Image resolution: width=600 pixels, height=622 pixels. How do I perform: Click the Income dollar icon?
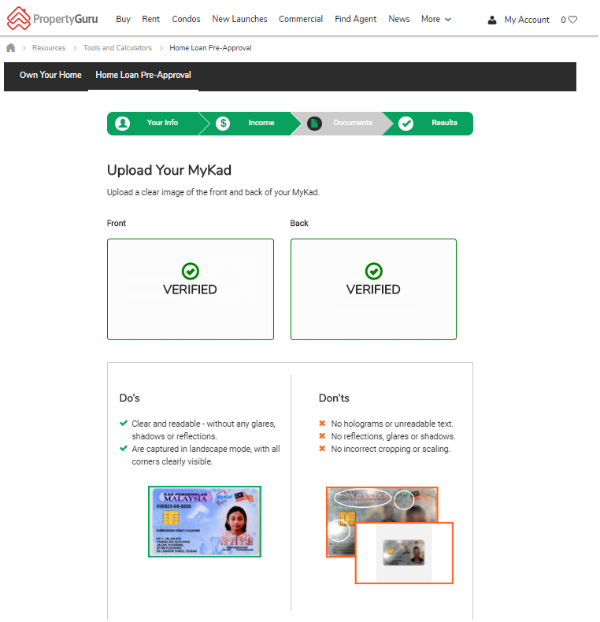[223, 123]
